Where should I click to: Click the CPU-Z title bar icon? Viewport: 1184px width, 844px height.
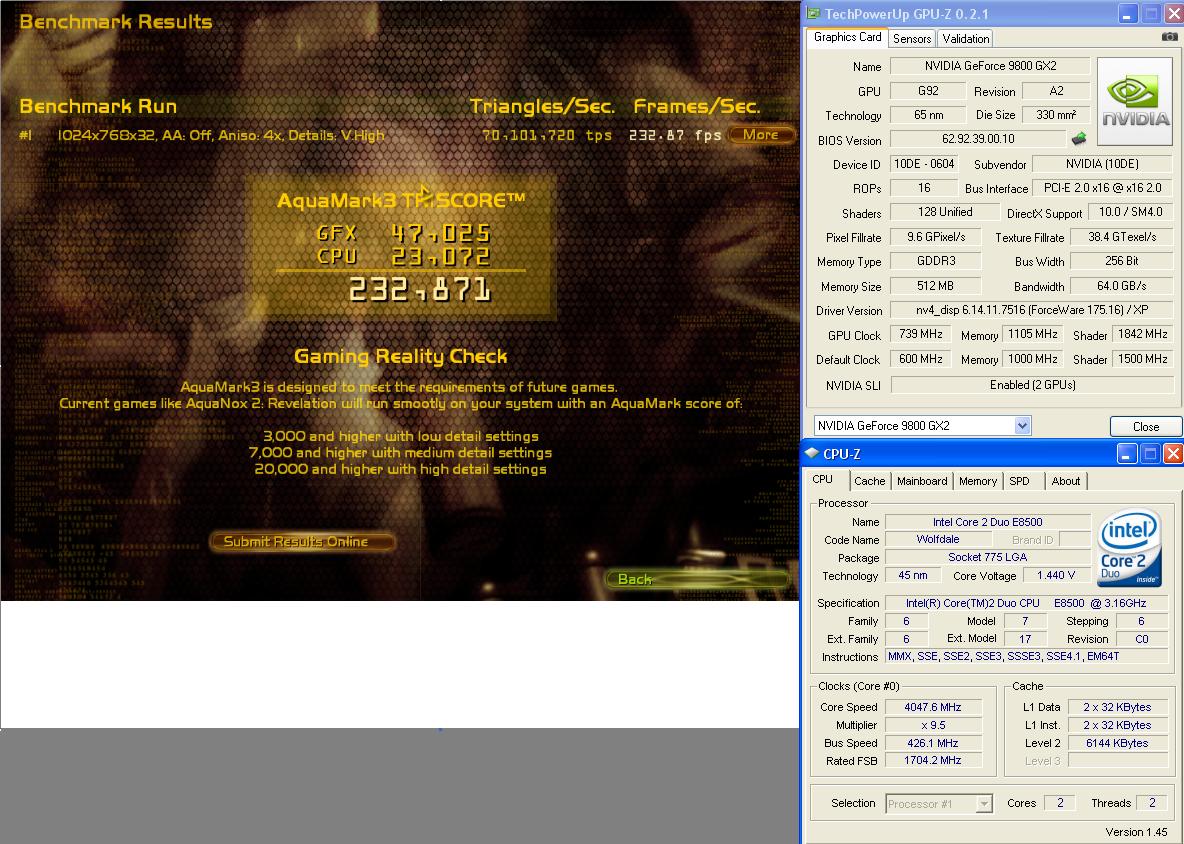[812, 454]
